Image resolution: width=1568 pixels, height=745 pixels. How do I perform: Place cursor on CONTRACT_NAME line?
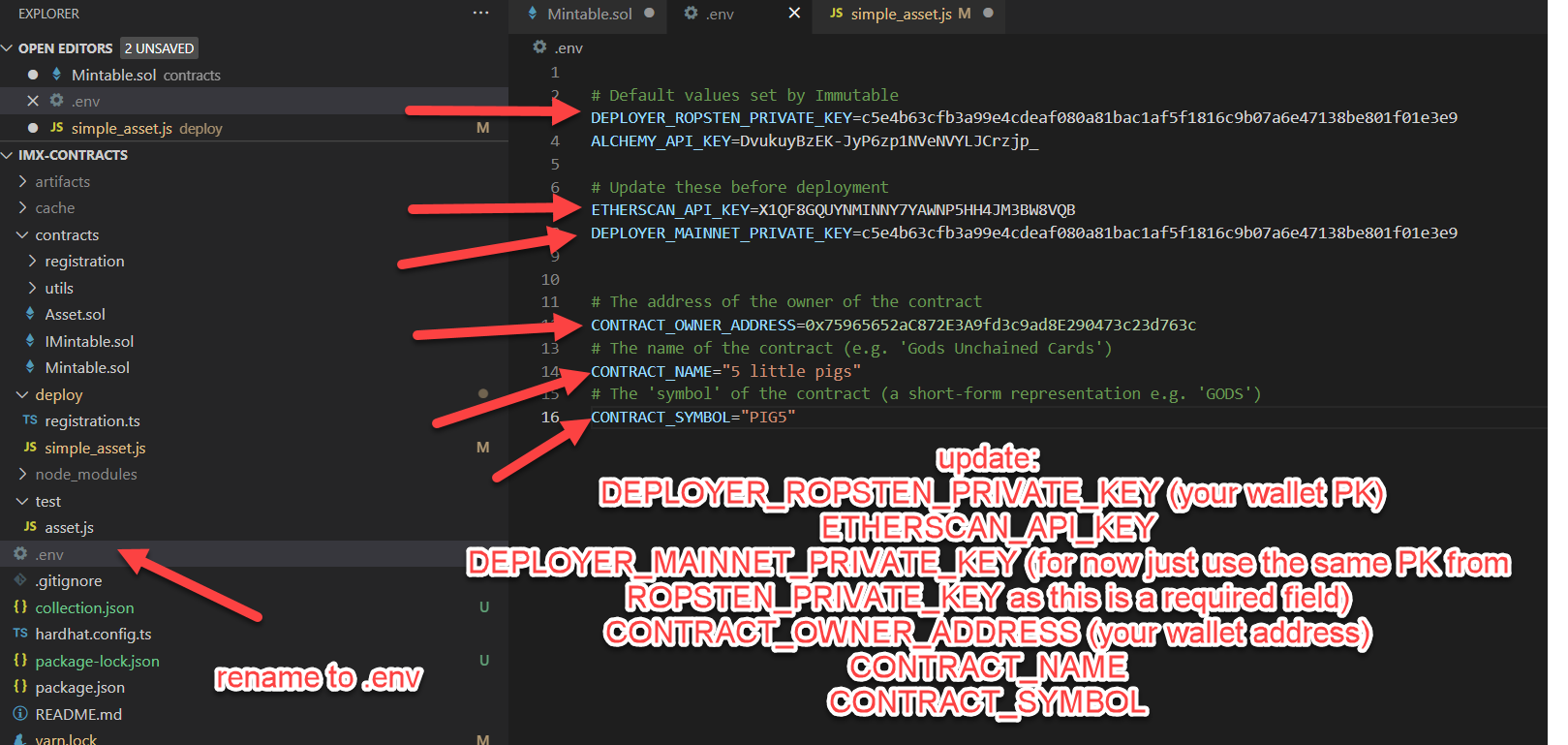coord(725,372)
